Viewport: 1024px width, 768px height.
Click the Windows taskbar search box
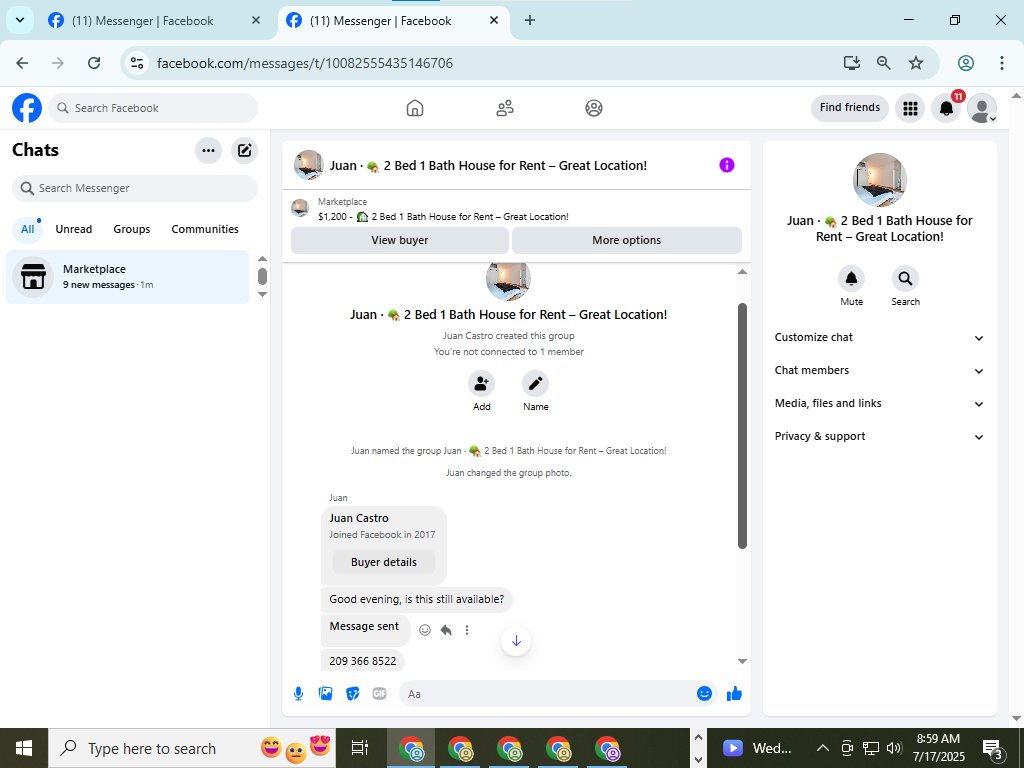click(x=192, y=748)
